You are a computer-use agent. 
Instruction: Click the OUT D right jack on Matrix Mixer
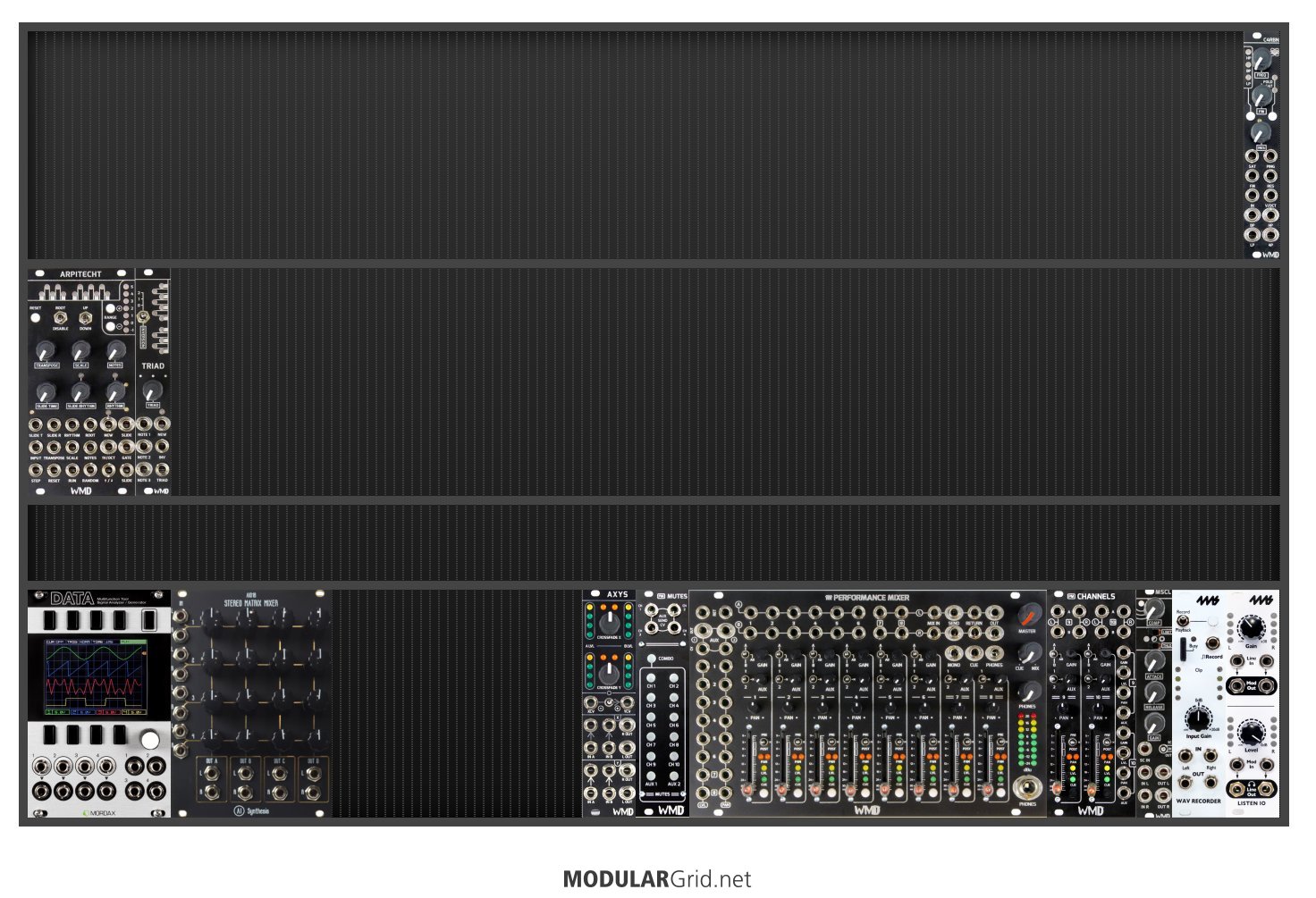pos(313,793)
